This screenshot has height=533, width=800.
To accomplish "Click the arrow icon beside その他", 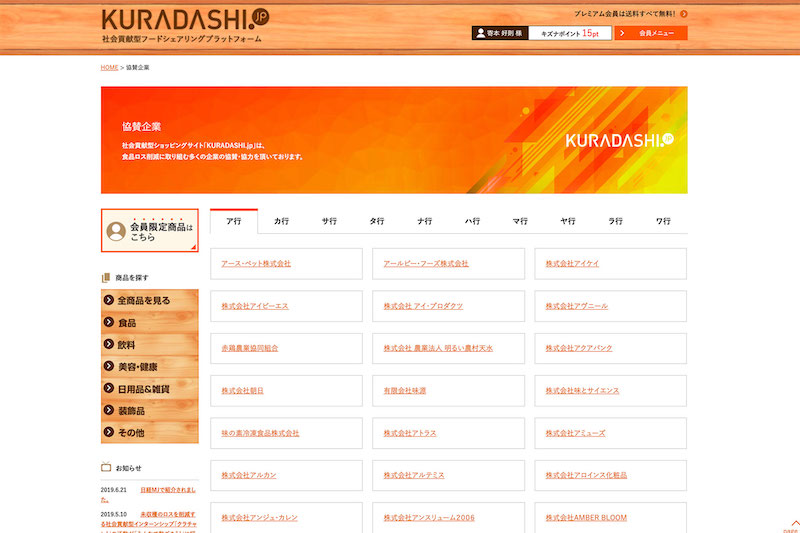I will 109,432.
